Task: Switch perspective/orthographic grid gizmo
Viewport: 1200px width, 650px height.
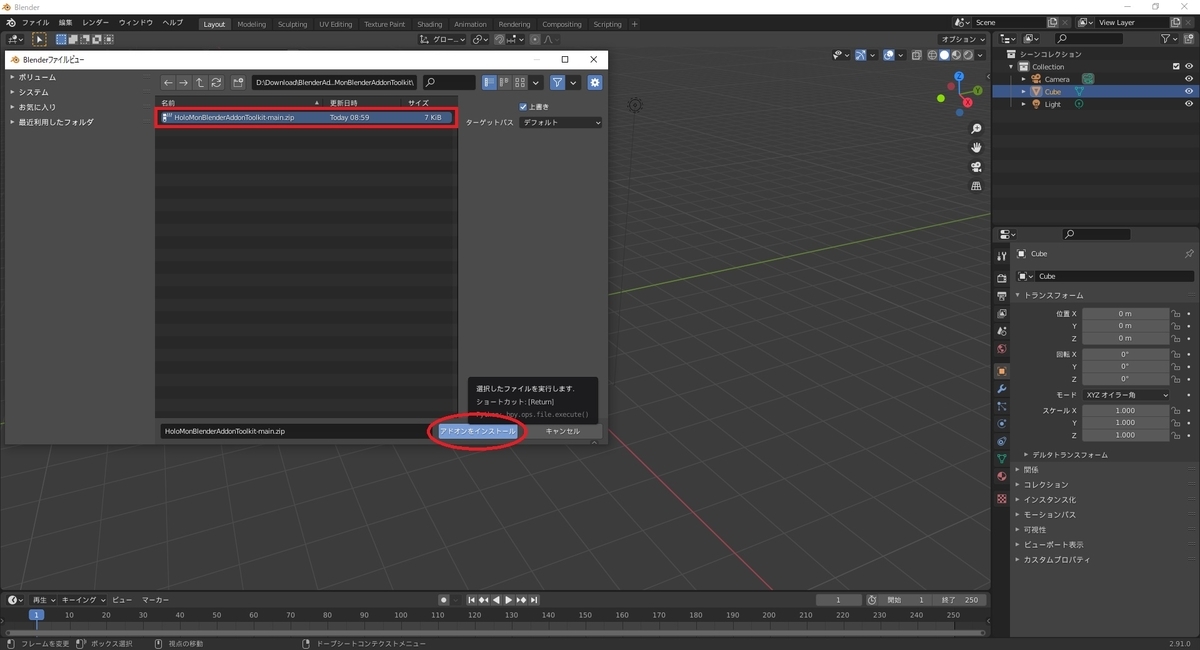Action: (976, 186)
